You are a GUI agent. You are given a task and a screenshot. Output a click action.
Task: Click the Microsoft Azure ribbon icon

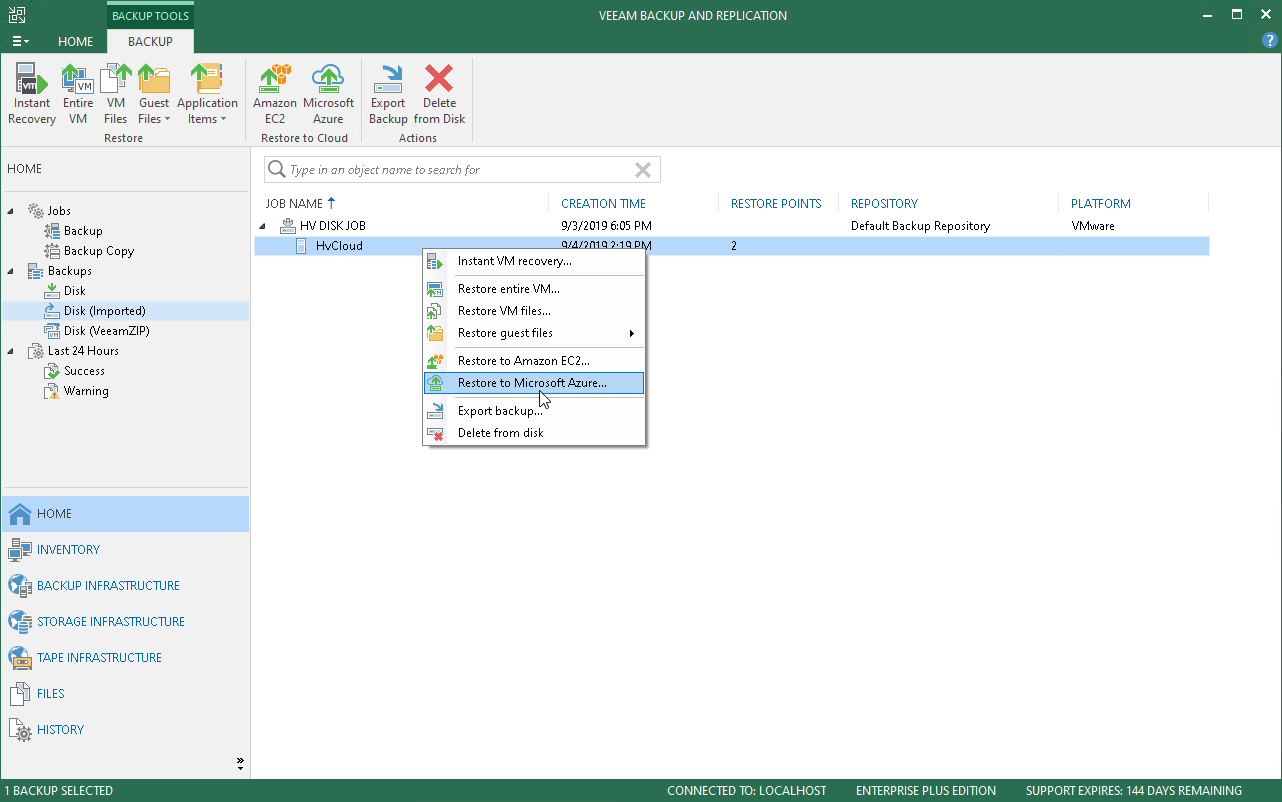(328, 94)
